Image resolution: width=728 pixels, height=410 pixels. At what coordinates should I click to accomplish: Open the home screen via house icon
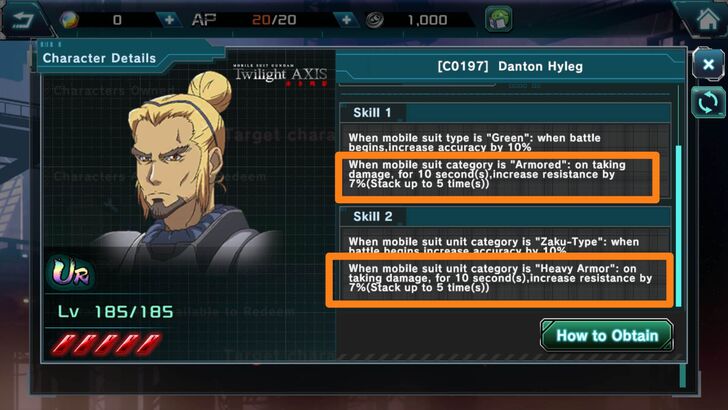[707, 20]
